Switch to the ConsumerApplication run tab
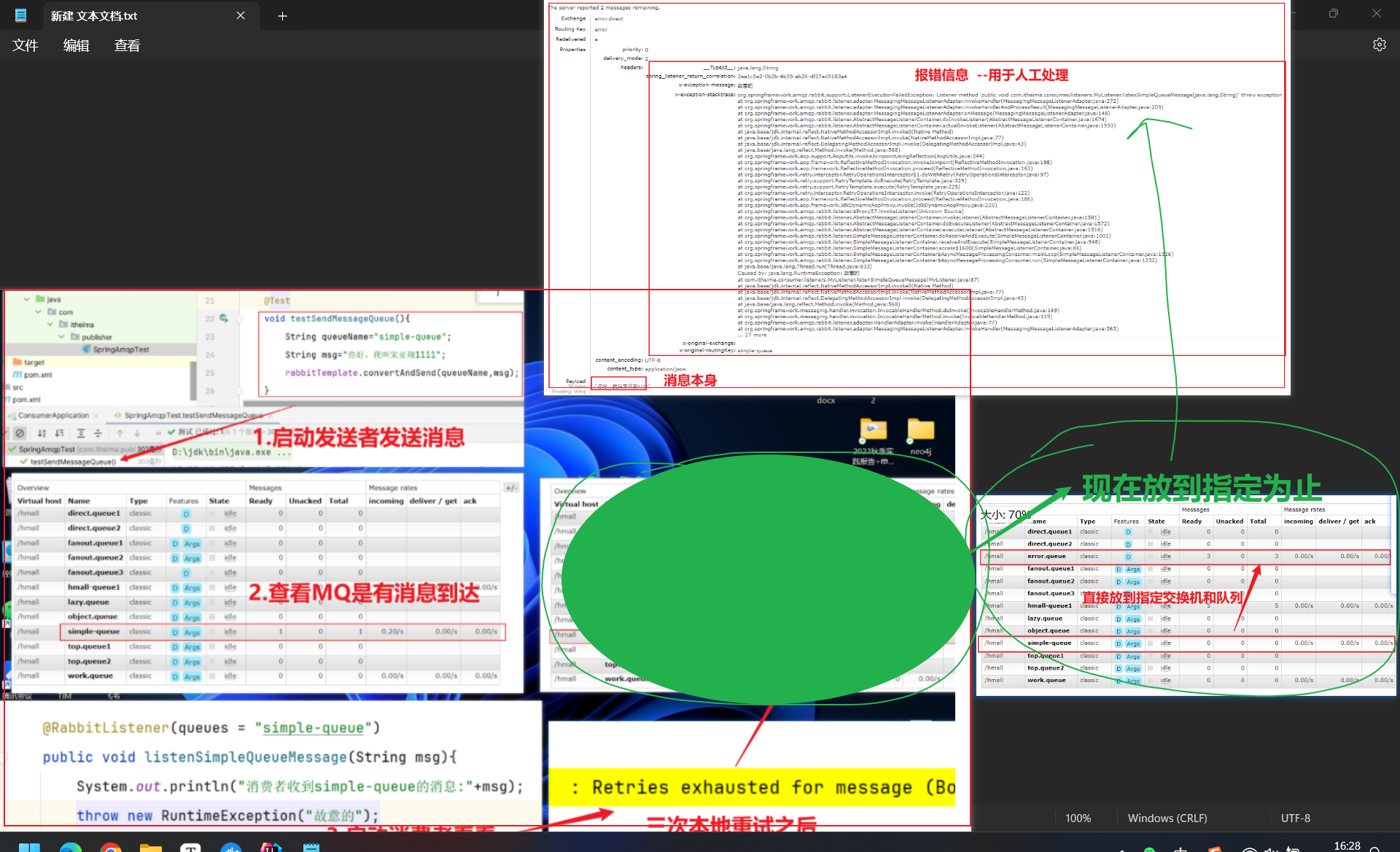This screenshot has height=852, width=1400. pyautogui.click(x=53, y=415)
